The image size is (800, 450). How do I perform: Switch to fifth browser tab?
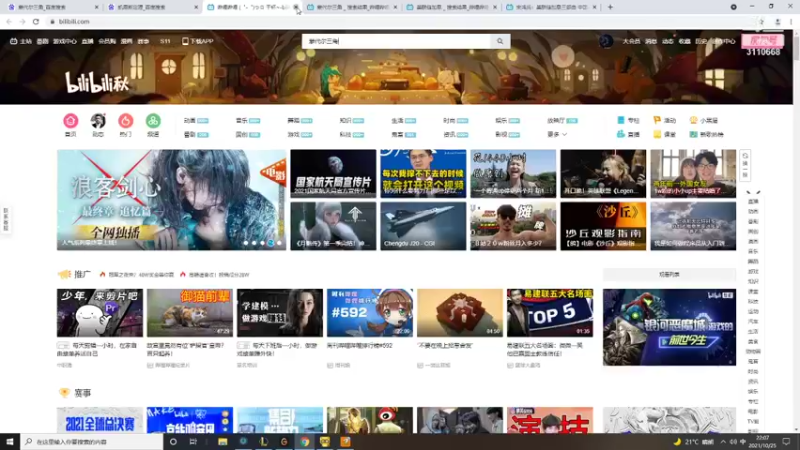coord(451,7)
